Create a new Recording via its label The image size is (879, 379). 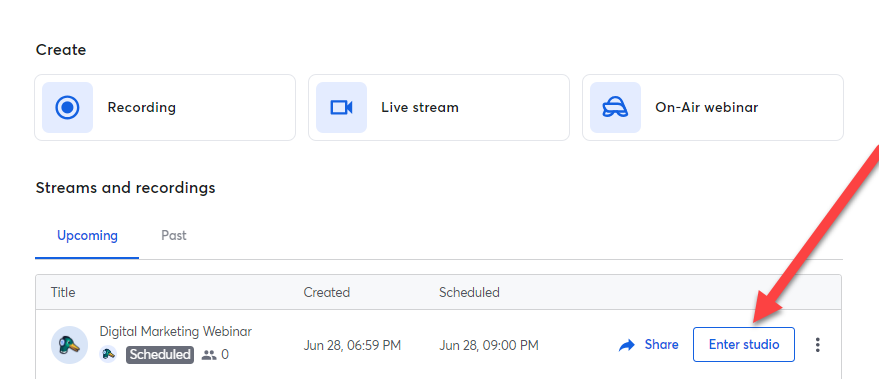click(142, 107)
